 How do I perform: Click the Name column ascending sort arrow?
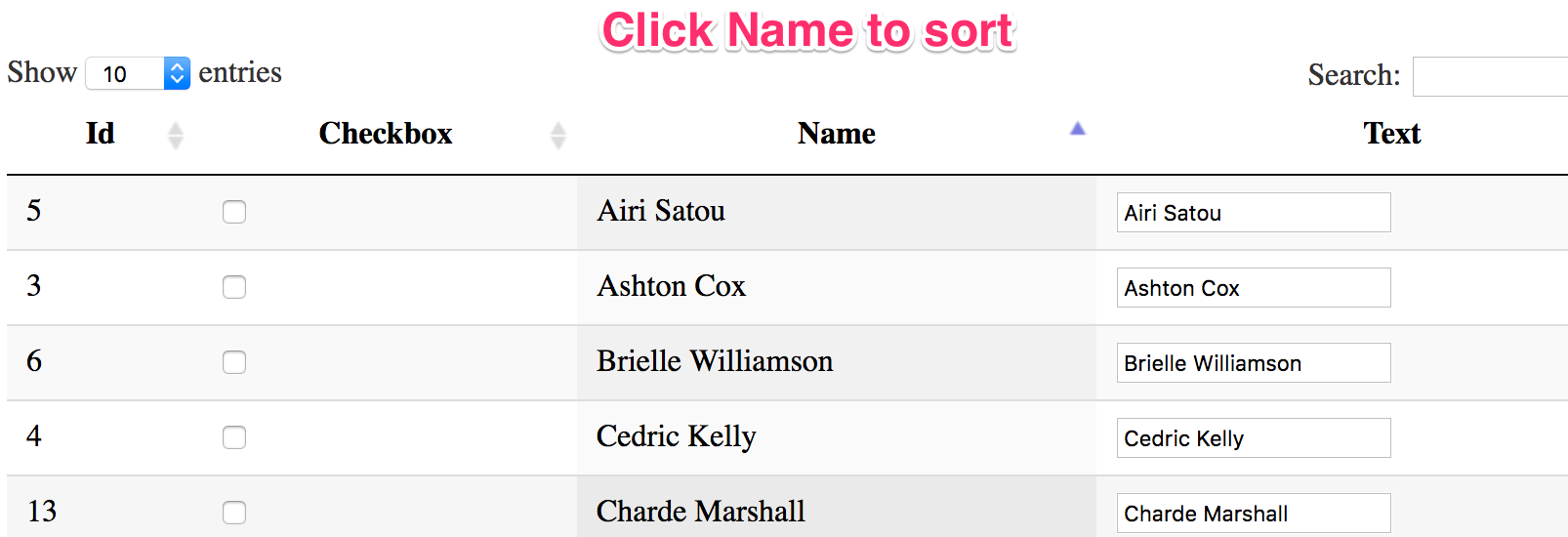point(1077,129)
